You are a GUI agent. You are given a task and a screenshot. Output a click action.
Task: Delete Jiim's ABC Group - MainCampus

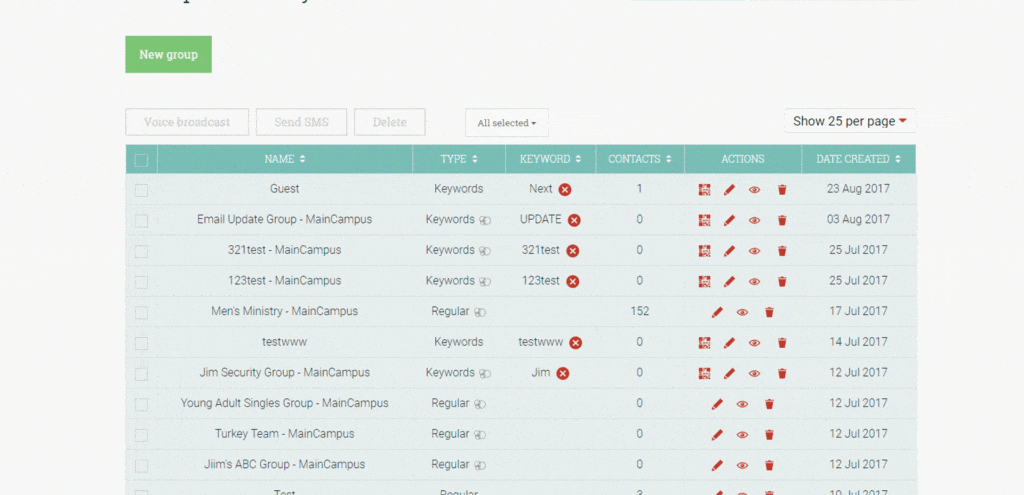(x=769, y=466)
